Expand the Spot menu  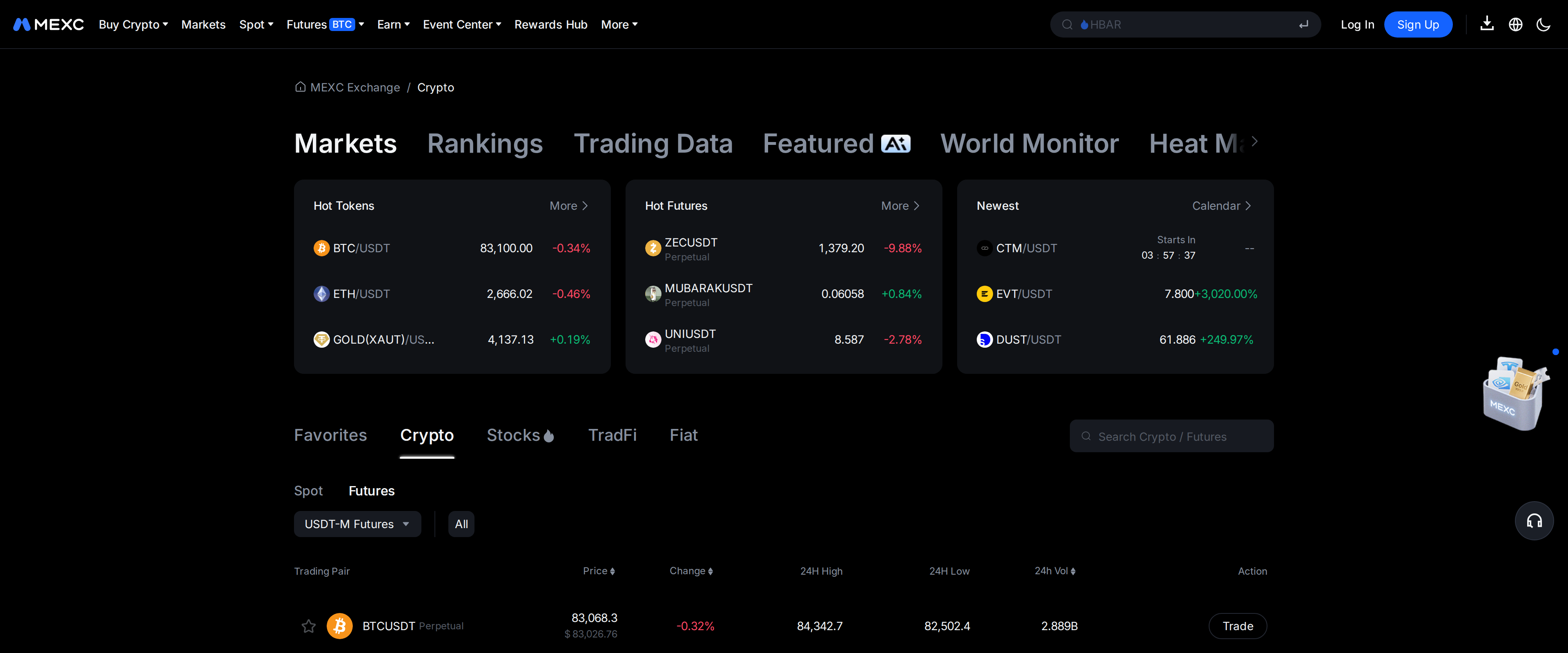coord(256,24)
